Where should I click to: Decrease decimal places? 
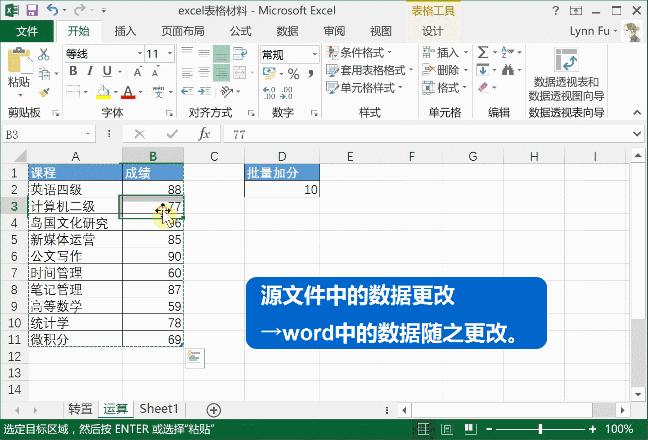tap(286, 93)
